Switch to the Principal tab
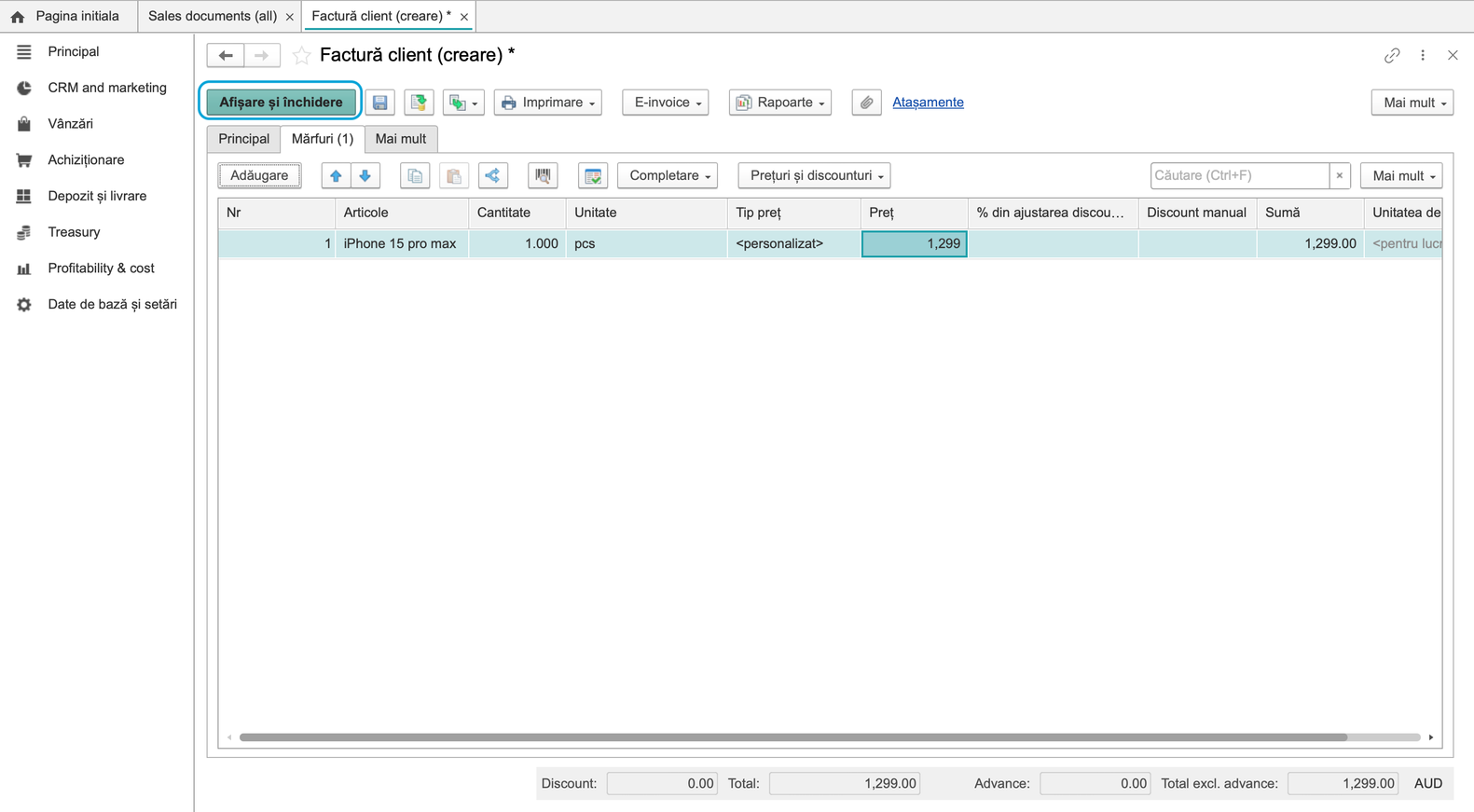1474x812 pixels. (x=244, y=139)
